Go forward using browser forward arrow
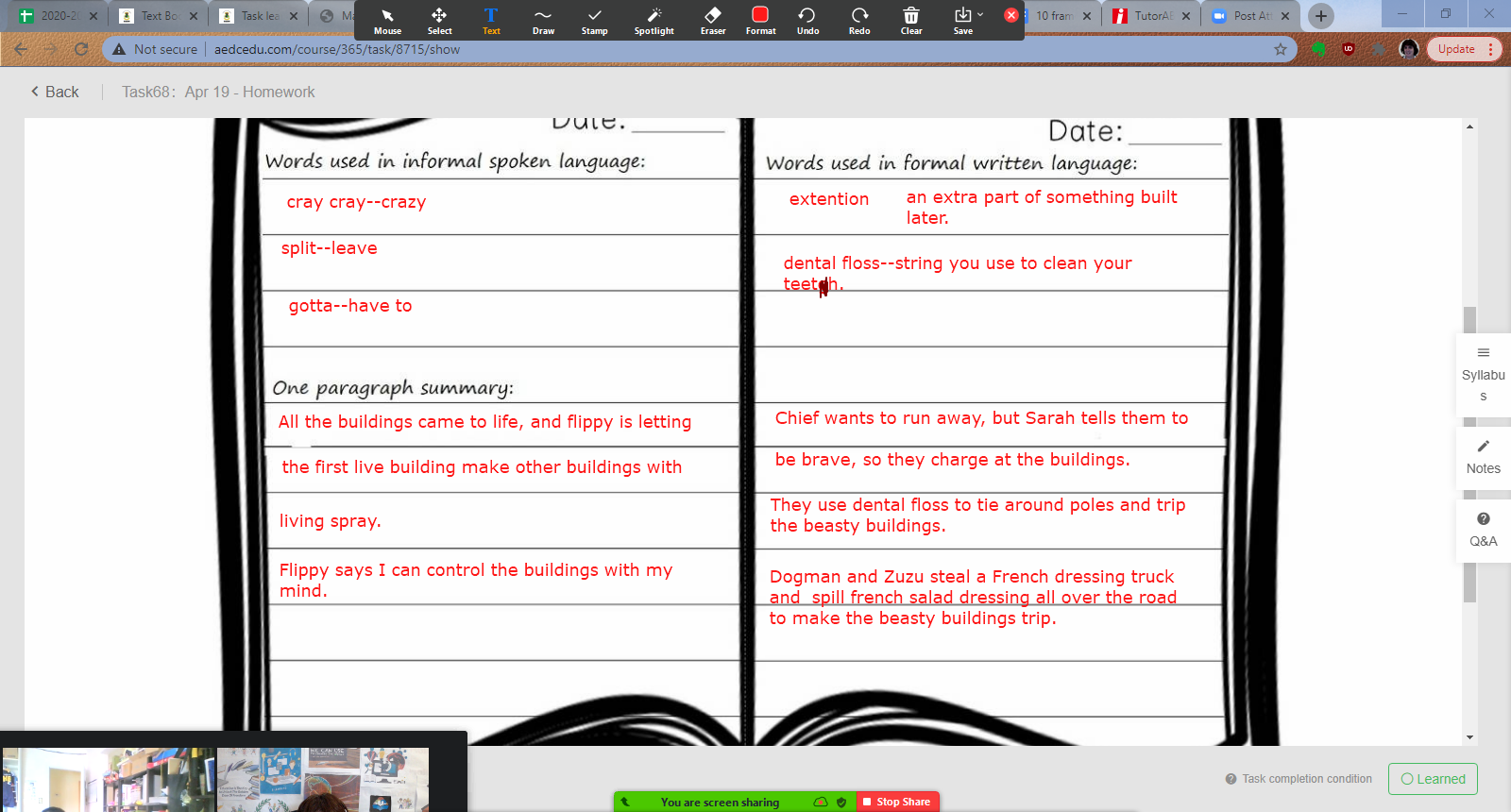This screenshot has width=1511, height=812. click(x=51, y=49)
